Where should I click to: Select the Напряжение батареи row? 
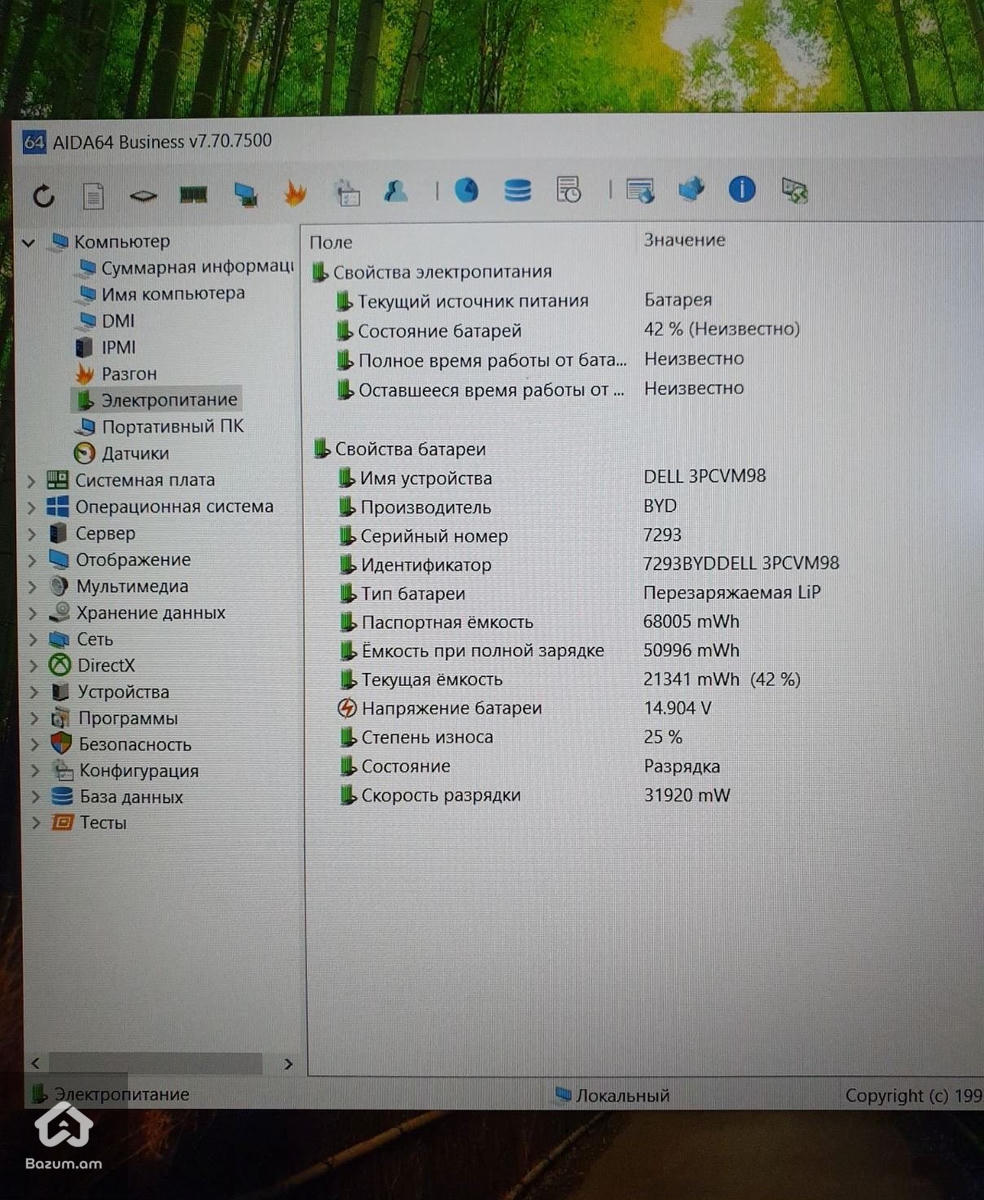coord(440,709)
